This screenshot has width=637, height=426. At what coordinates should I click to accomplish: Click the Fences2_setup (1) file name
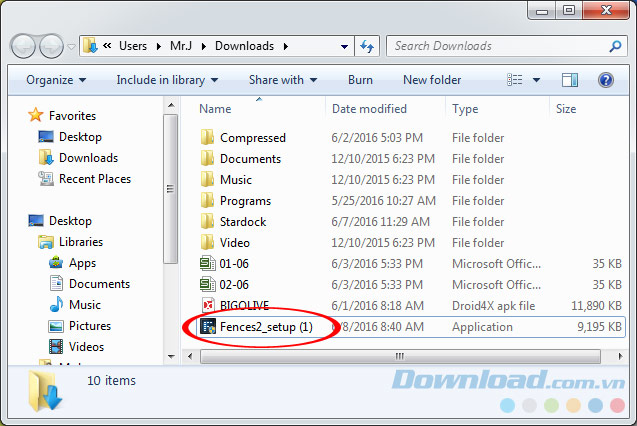pyautogui.click(x=266, y=327)
